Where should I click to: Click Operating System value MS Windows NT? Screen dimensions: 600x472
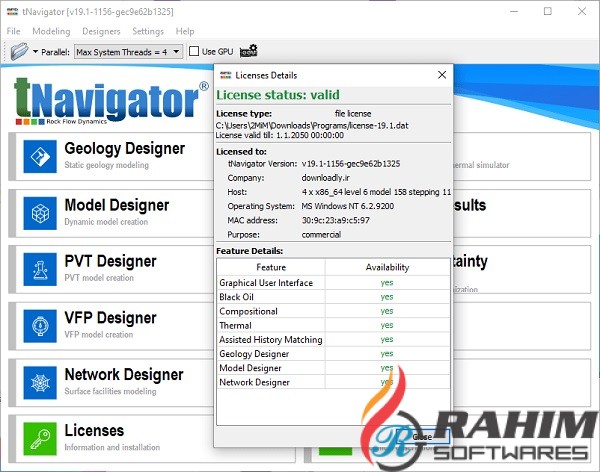coord(347,206)
